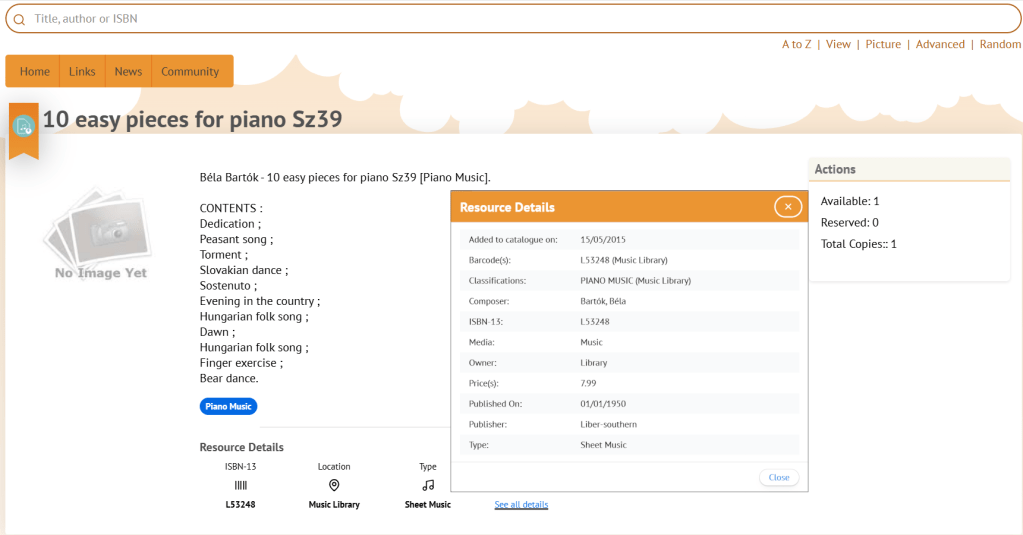Viewport: 1023px width, 535px height.
Task: Show a Random resource link
Action: click(x=1000, y=44)
